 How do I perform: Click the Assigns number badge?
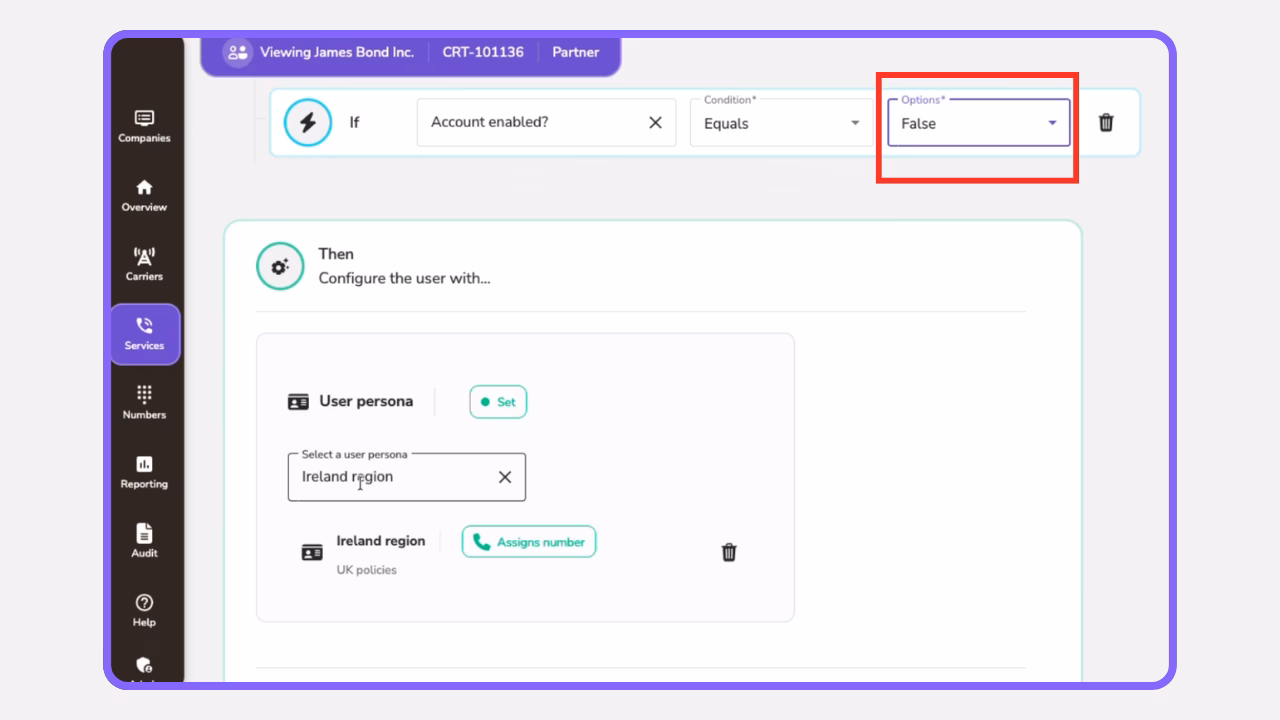pos(529,542)
